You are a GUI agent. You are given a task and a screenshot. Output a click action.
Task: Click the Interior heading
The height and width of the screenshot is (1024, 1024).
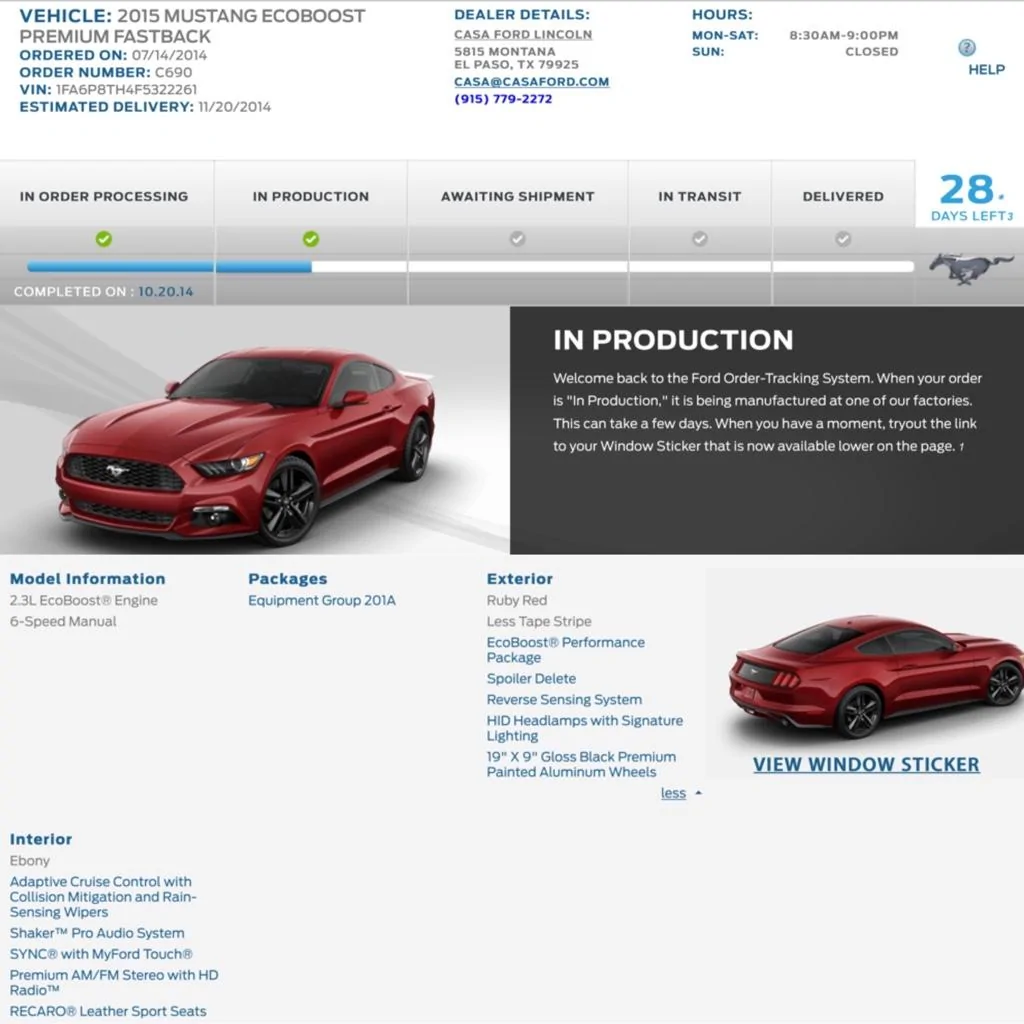(40, 839)
